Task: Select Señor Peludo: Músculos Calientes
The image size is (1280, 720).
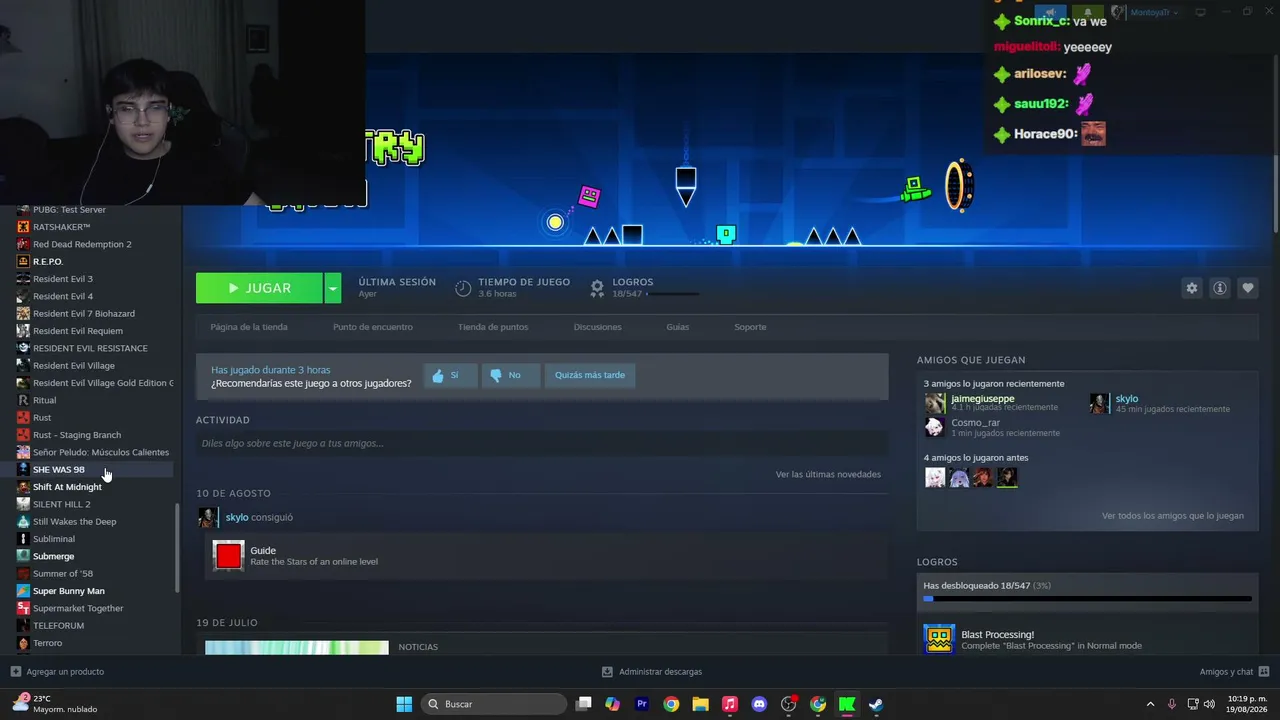Action: click(101, 452)
